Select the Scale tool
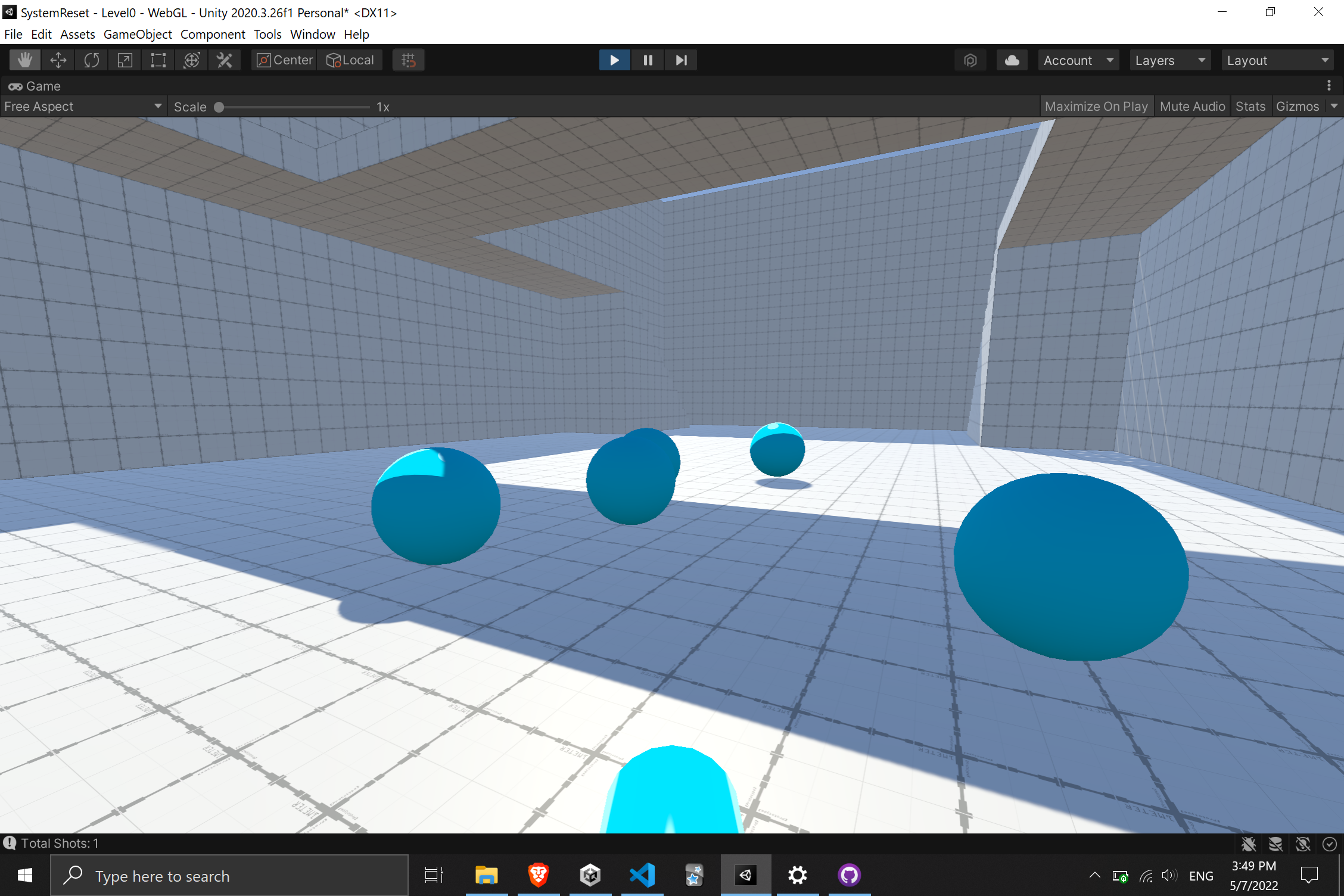 coord(125,60)
